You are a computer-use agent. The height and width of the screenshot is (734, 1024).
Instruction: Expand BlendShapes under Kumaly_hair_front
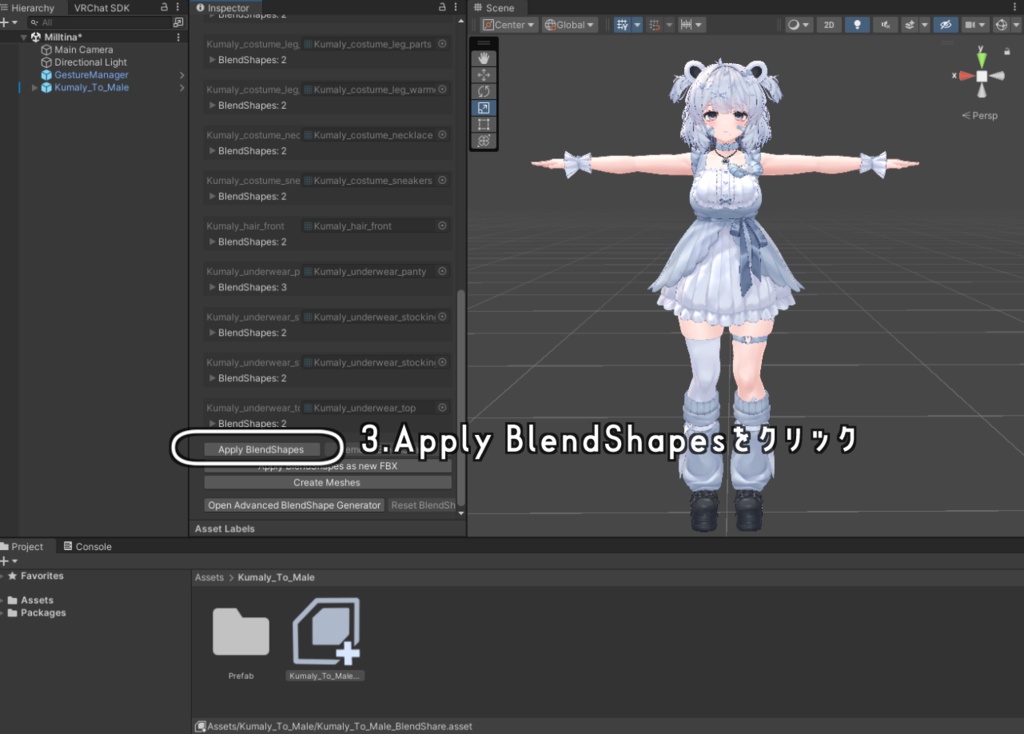point(212,242)
